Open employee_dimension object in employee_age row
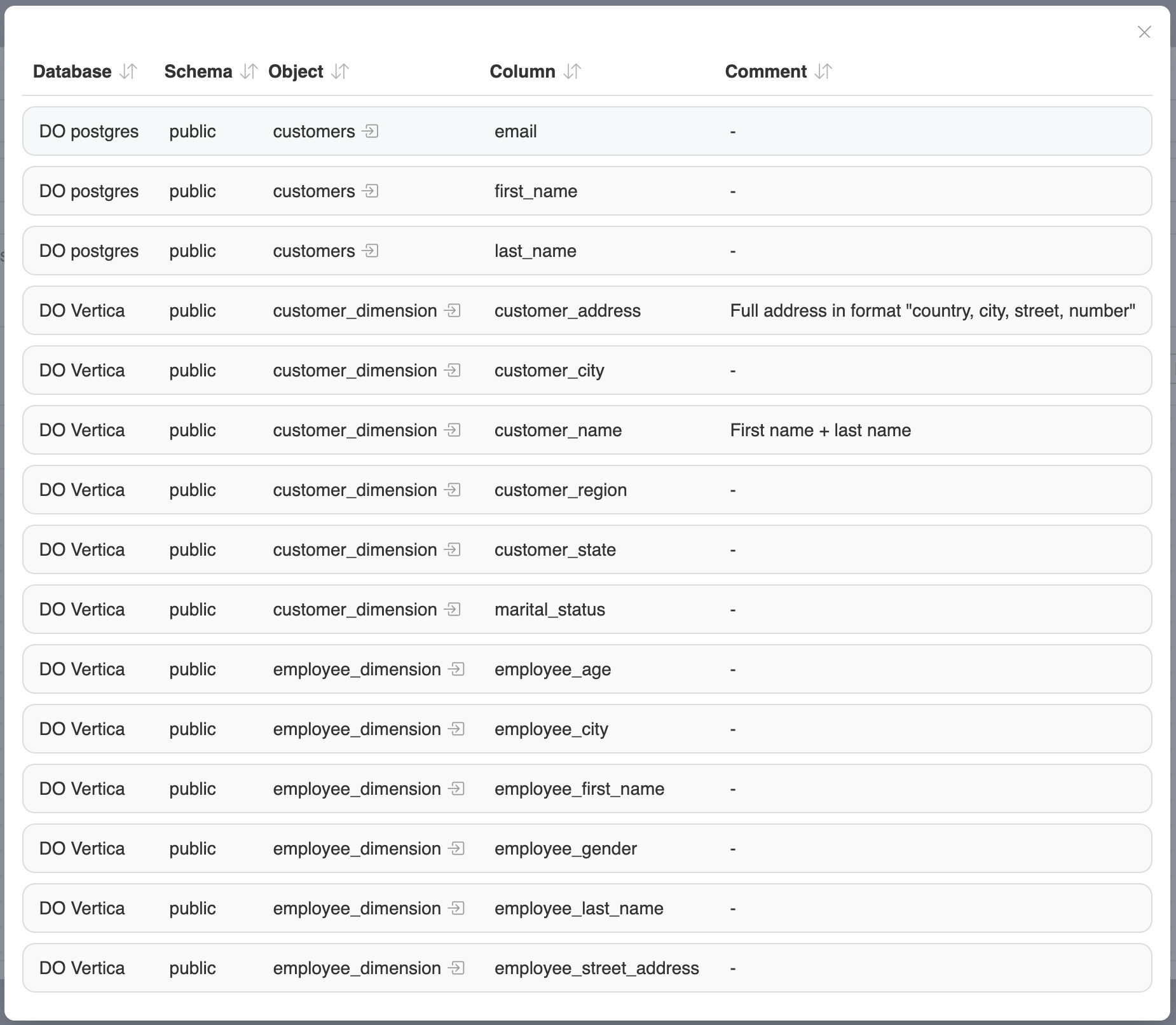Image resolution: width=1176 pixels, height=1025 pixels. (x=456, y=669)
